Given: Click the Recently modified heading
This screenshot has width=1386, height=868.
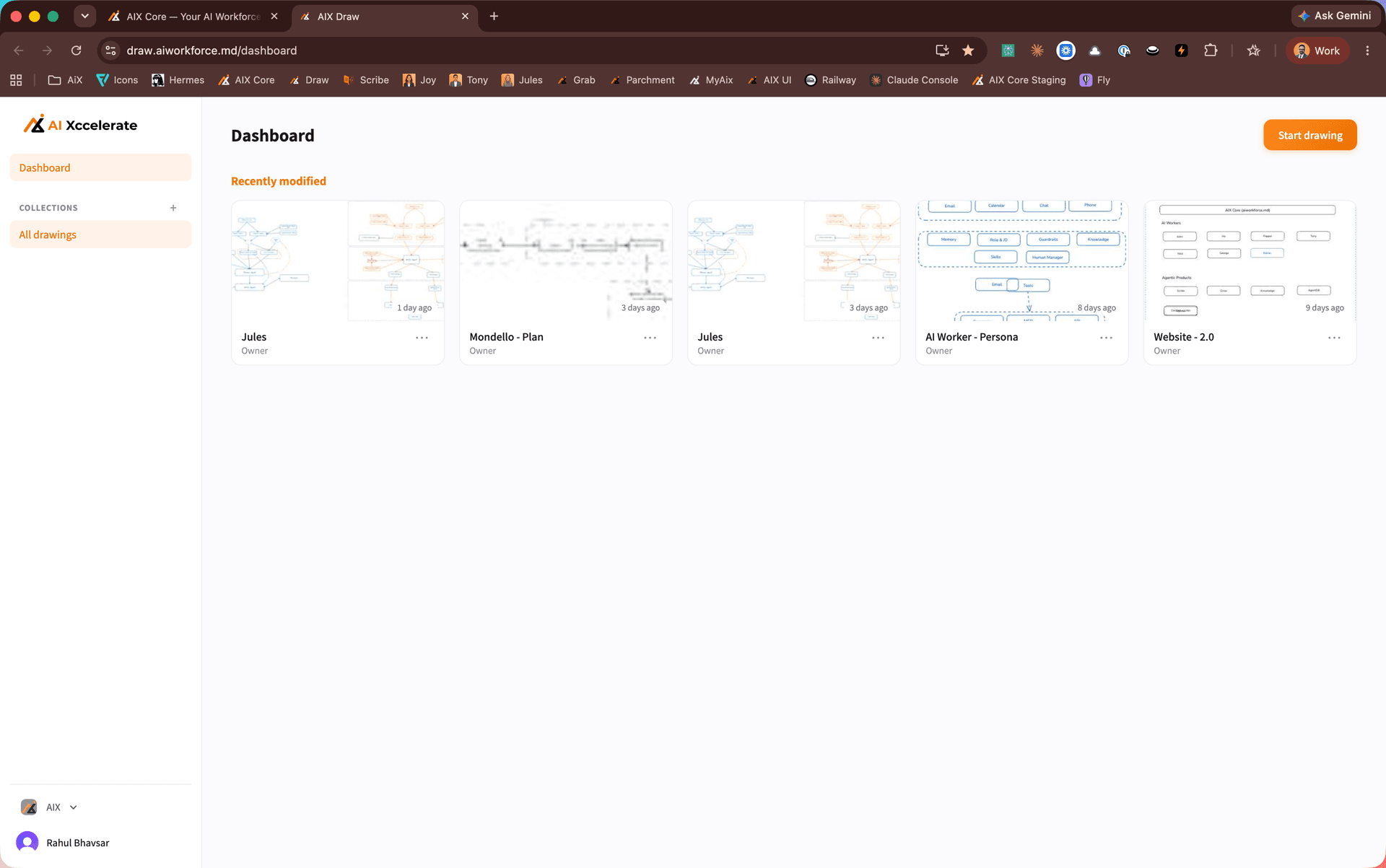Looking at the screenshot, I should (x=279, y=181).
